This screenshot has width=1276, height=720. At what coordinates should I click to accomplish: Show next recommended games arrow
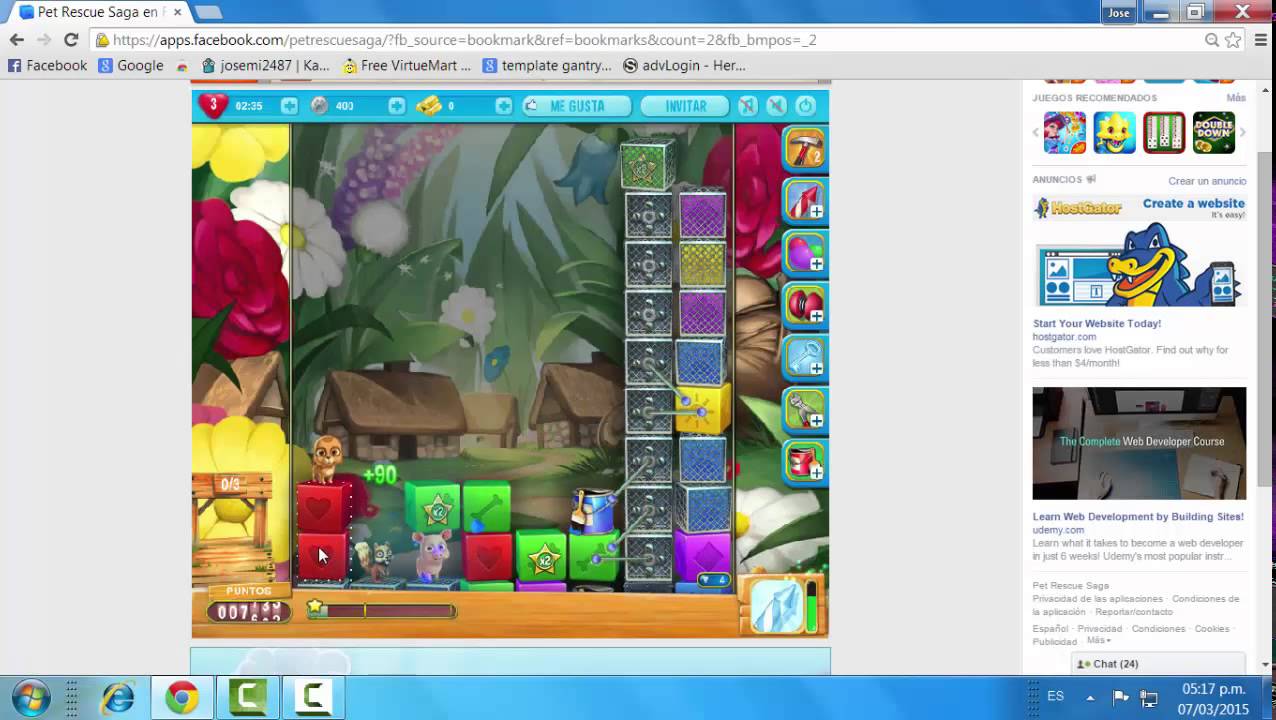pos(1243,132)
